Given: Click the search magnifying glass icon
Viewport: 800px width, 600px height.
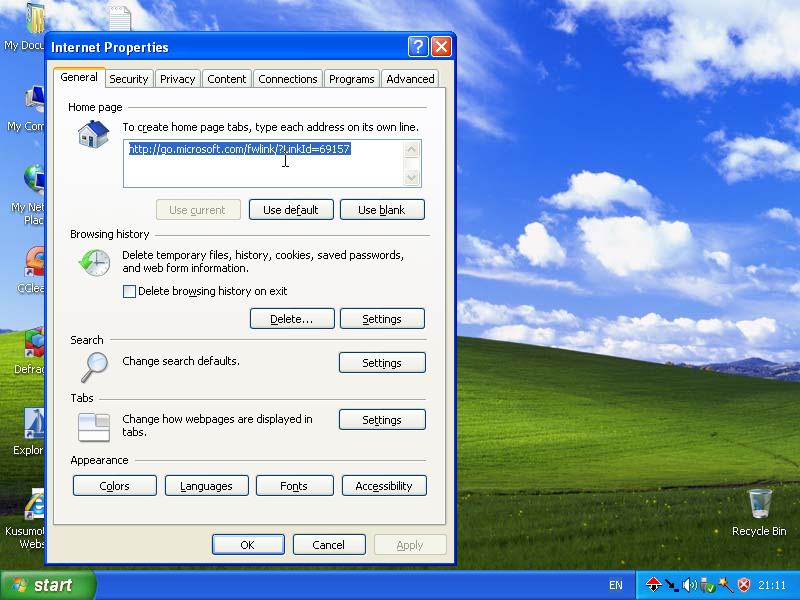Looking at the screenshot, I should click(x=94, y=367).
